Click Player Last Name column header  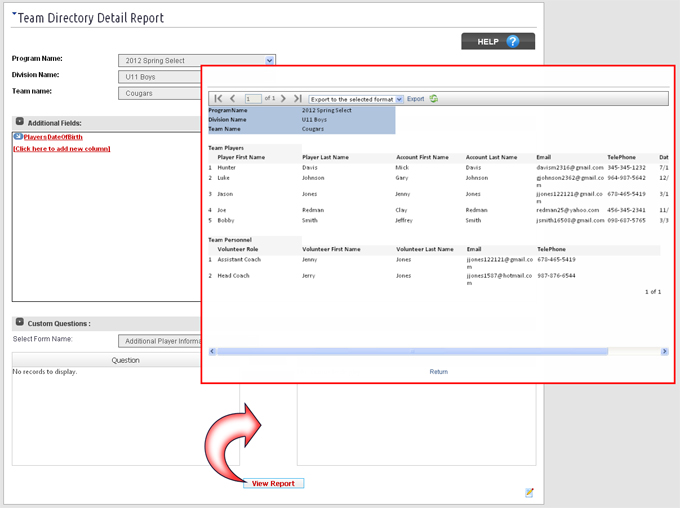click(x=325, y=157)
